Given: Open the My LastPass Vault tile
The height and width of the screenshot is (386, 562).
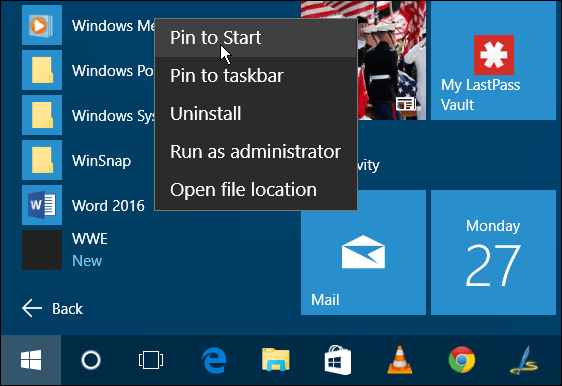Looking at the screenshot, I should click(x=493, y=60).
